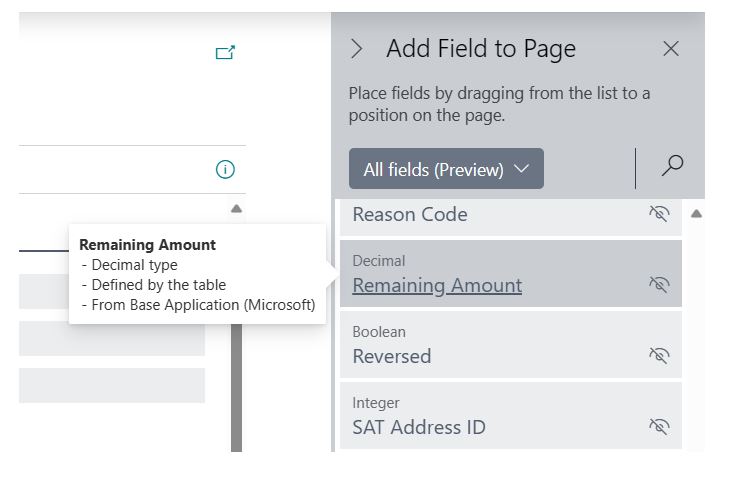
Task: Click the bottom gray placeholder row on page
Action: coord(112,385)
